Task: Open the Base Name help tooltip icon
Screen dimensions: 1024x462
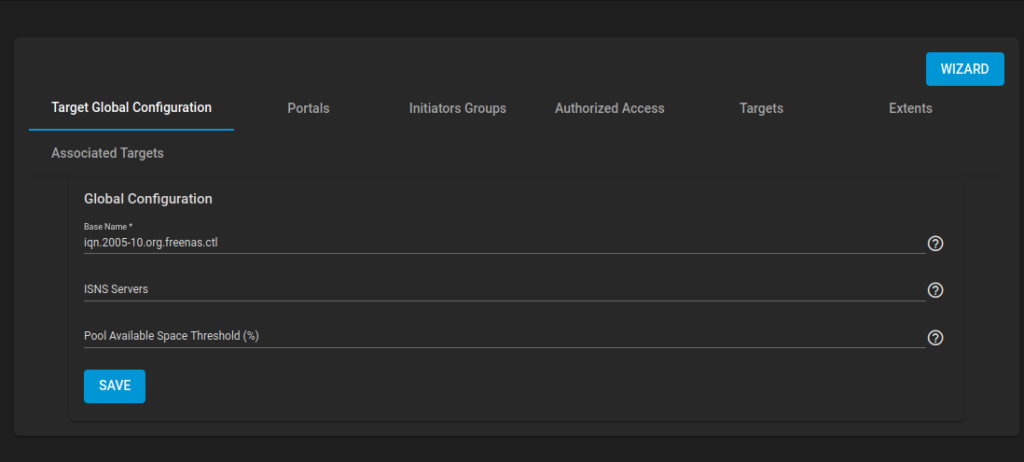Action: (x=935, y=244)
